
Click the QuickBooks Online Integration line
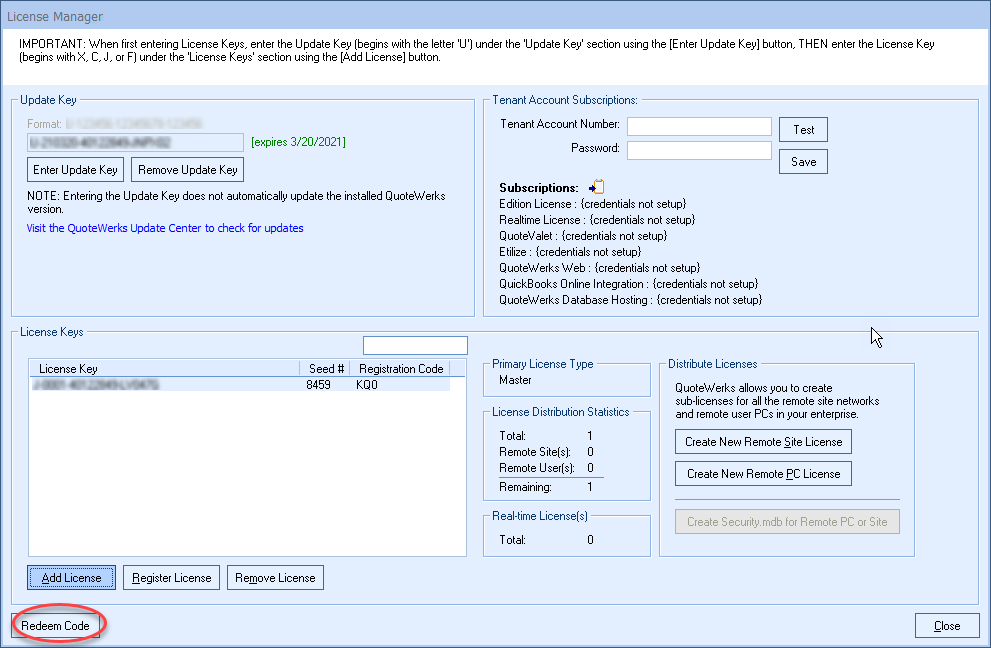(628, 283)
